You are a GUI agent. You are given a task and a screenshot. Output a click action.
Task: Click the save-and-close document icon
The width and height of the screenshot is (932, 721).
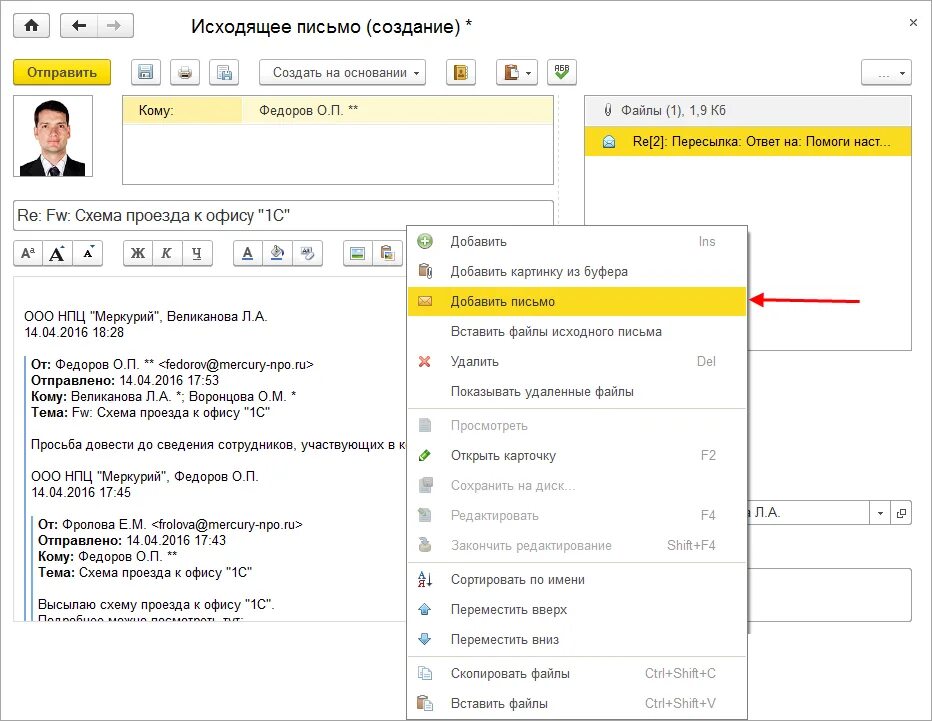pyautogui.click(x=224, y=73)
